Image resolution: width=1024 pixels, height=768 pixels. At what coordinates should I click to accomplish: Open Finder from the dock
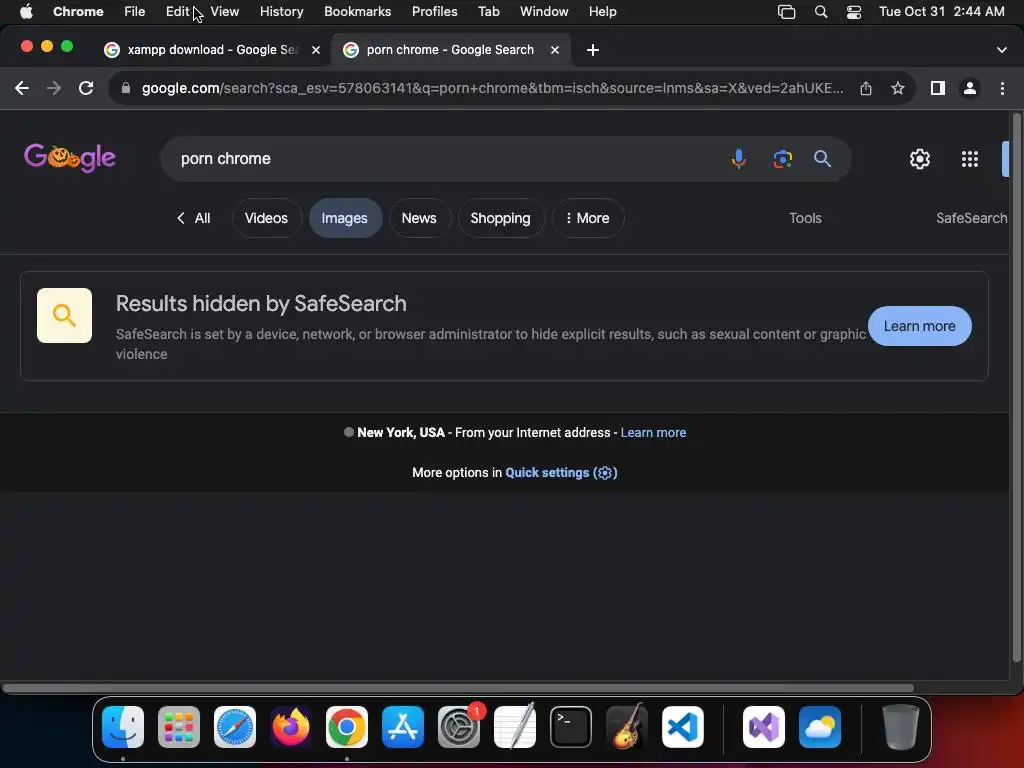coord(123,727)
